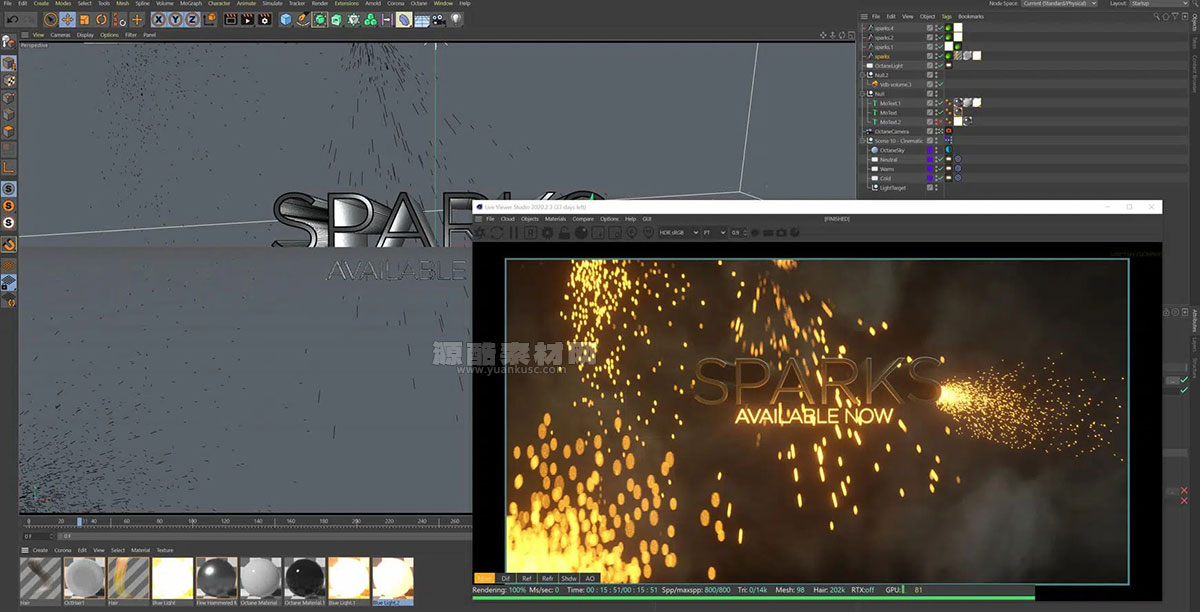Select the Move tool in Cinema 4D toolbar

pos(66,17)
